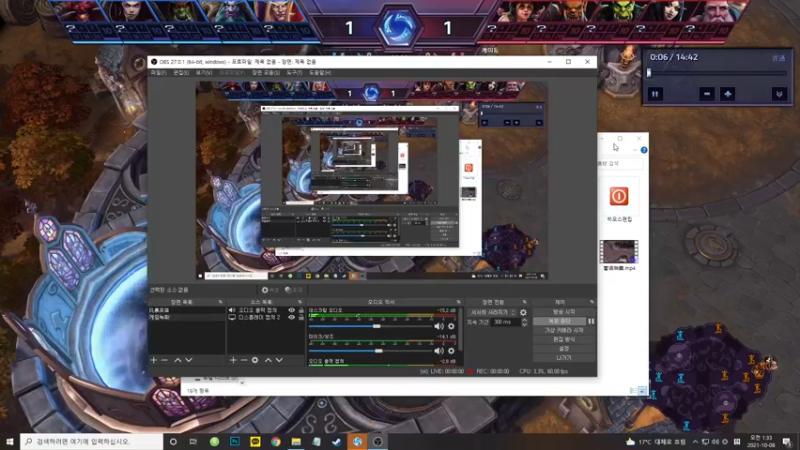Pop out the sources dock panel
The width and height of the screenshot is (800, 450).
(299, 302)
